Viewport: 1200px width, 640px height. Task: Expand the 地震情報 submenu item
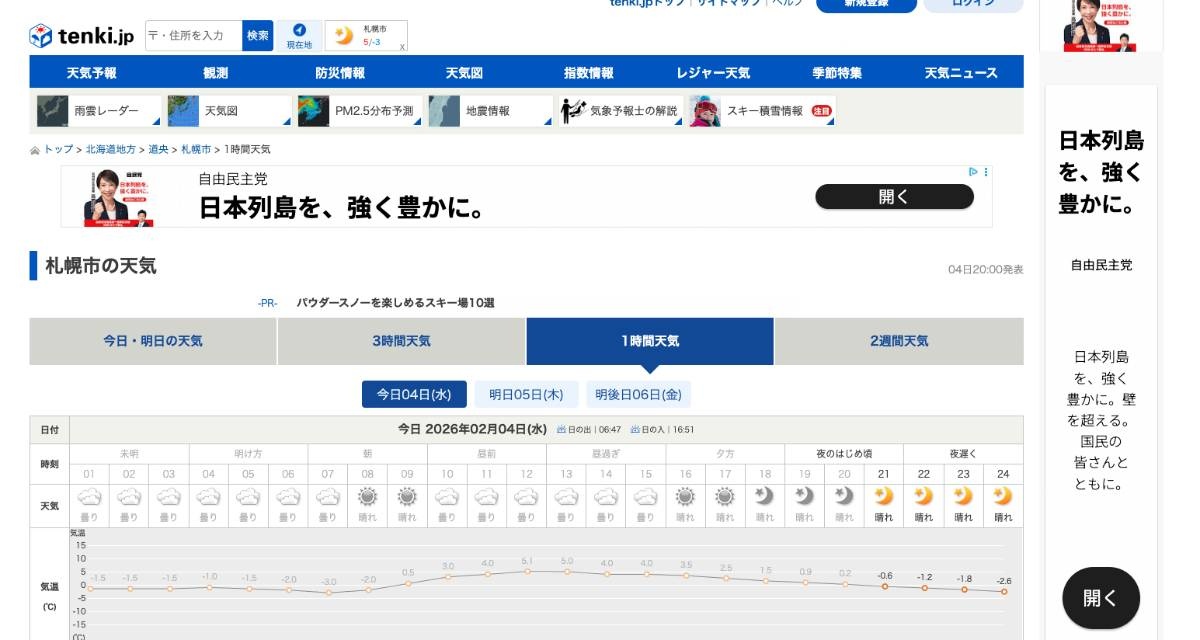[490, 111]
